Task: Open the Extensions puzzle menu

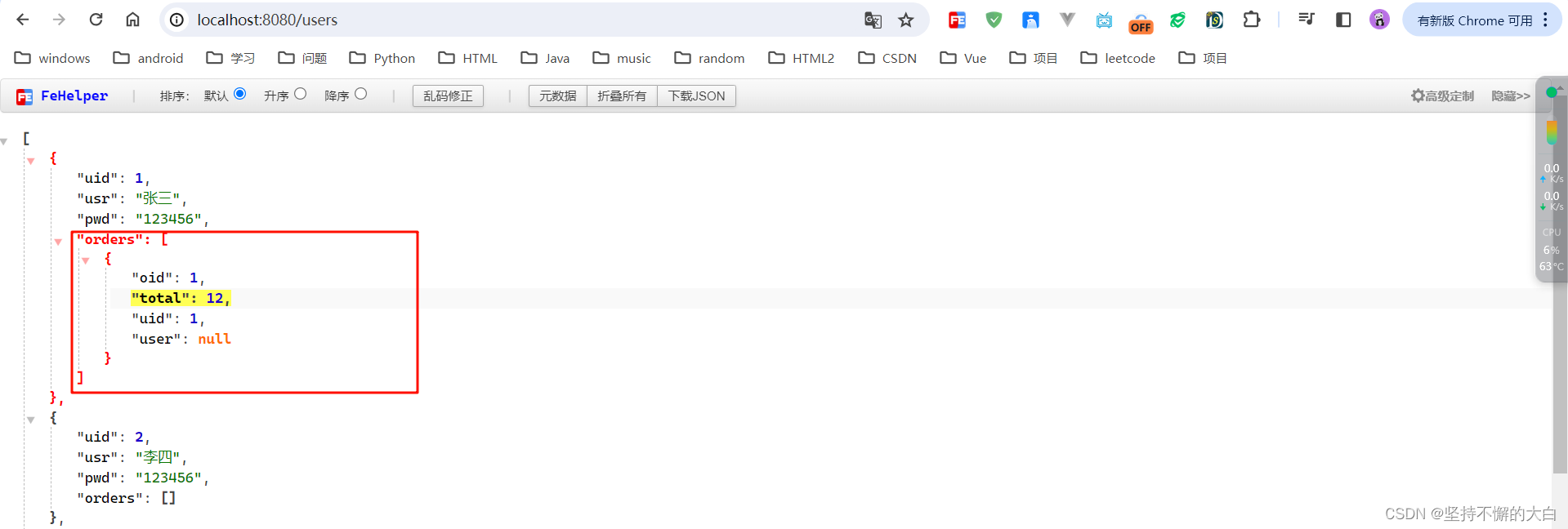Action: click(1251, 20)
